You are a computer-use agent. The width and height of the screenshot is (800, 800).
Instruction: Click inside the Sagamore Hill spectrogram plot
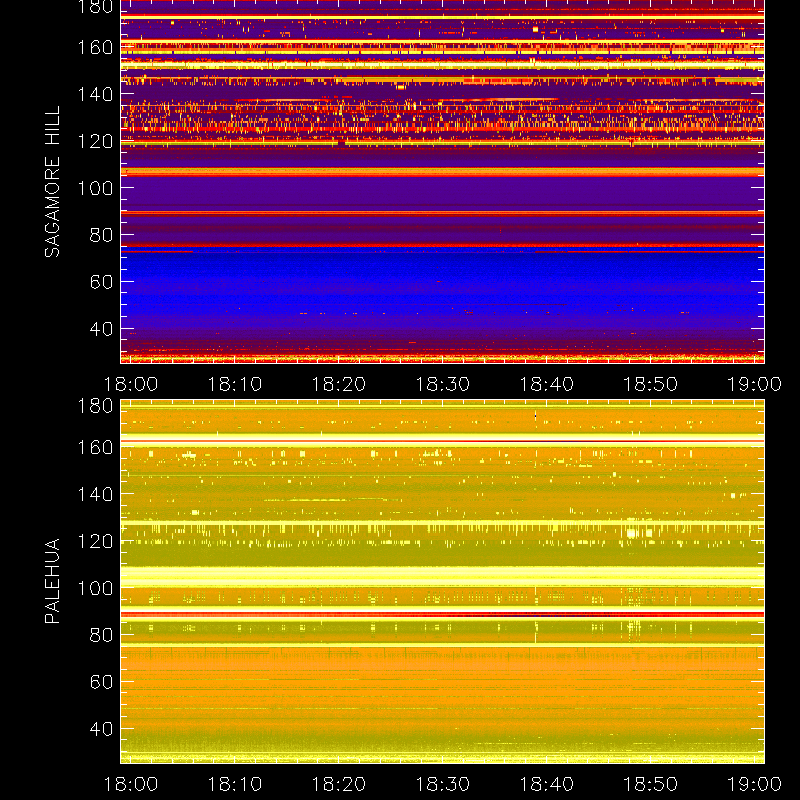coord(442,182)
